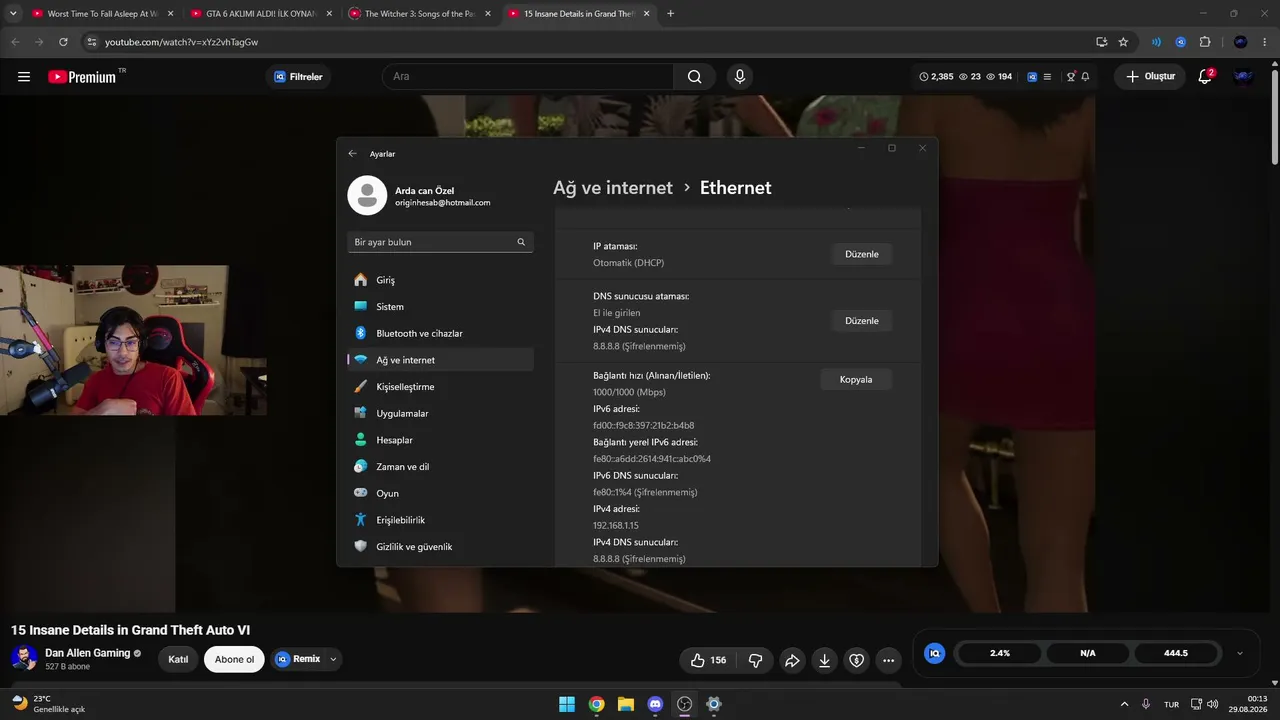Open Zaman ve dil settings
The width and height of the screenshot is (1280, 720).
tap(440, 467)
